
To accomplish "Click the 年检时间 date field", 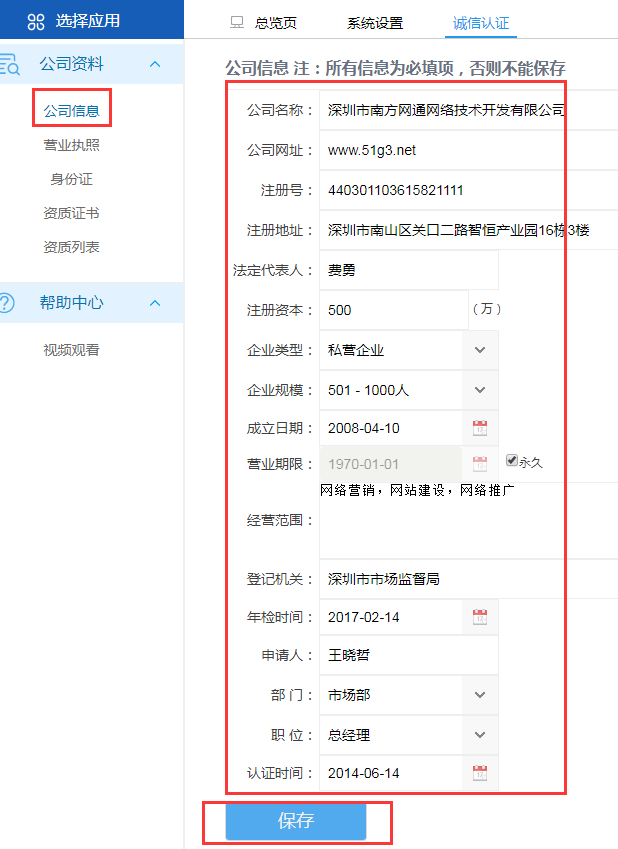I will pyautogui.click(x=391, y=617).
